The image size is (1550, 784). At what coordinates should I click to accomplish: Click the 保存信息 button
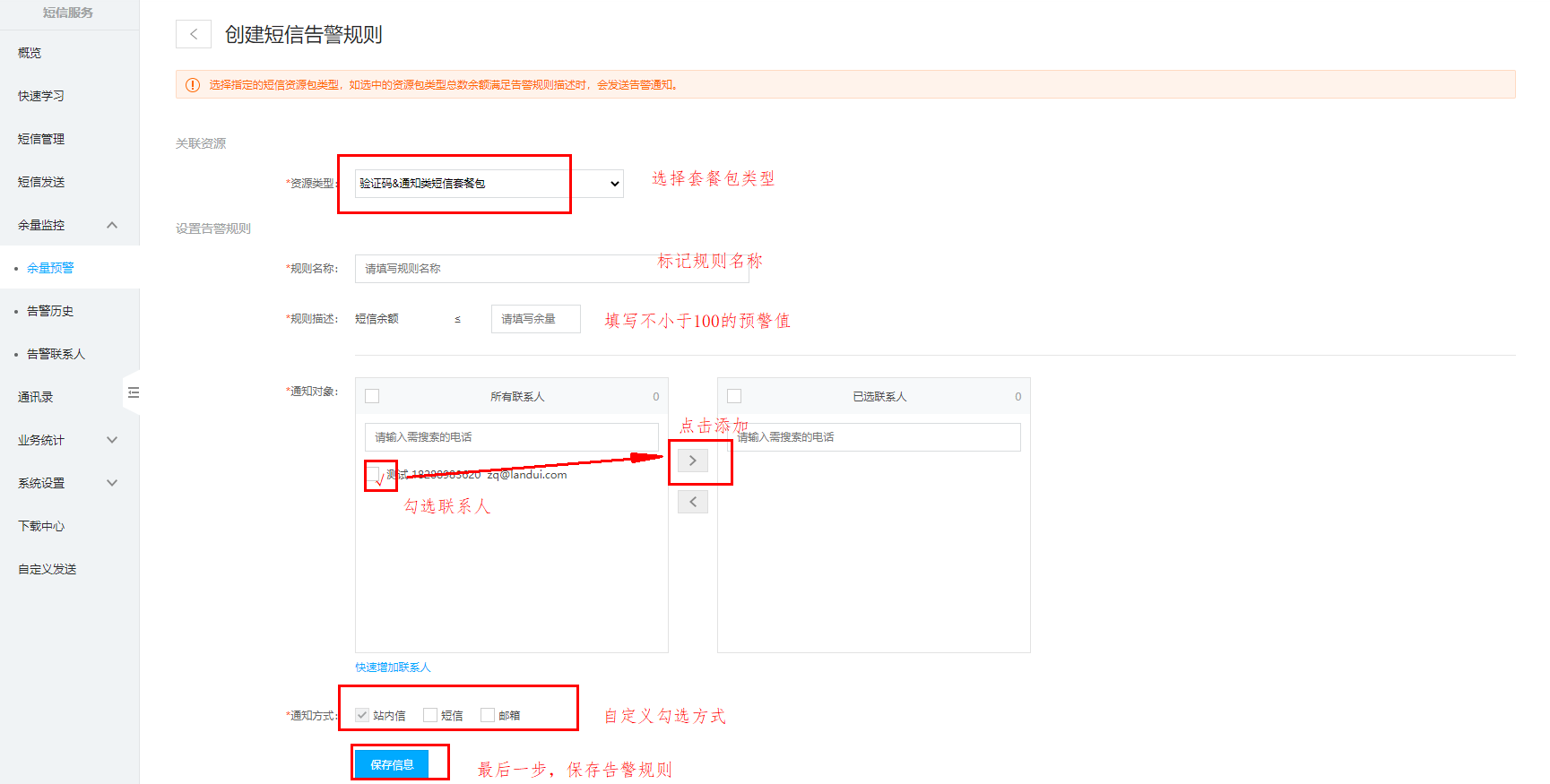[392, 764]
